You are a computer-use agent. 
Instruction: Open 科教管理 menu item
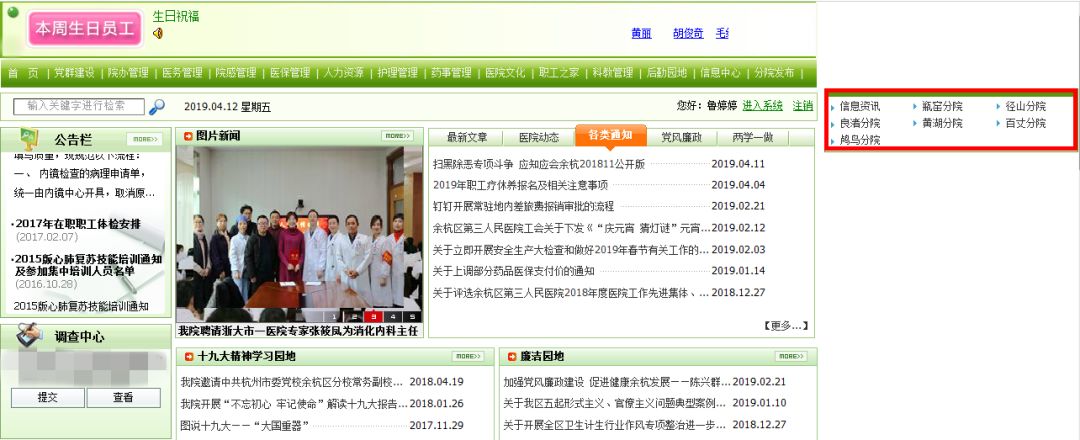[612, 72]
